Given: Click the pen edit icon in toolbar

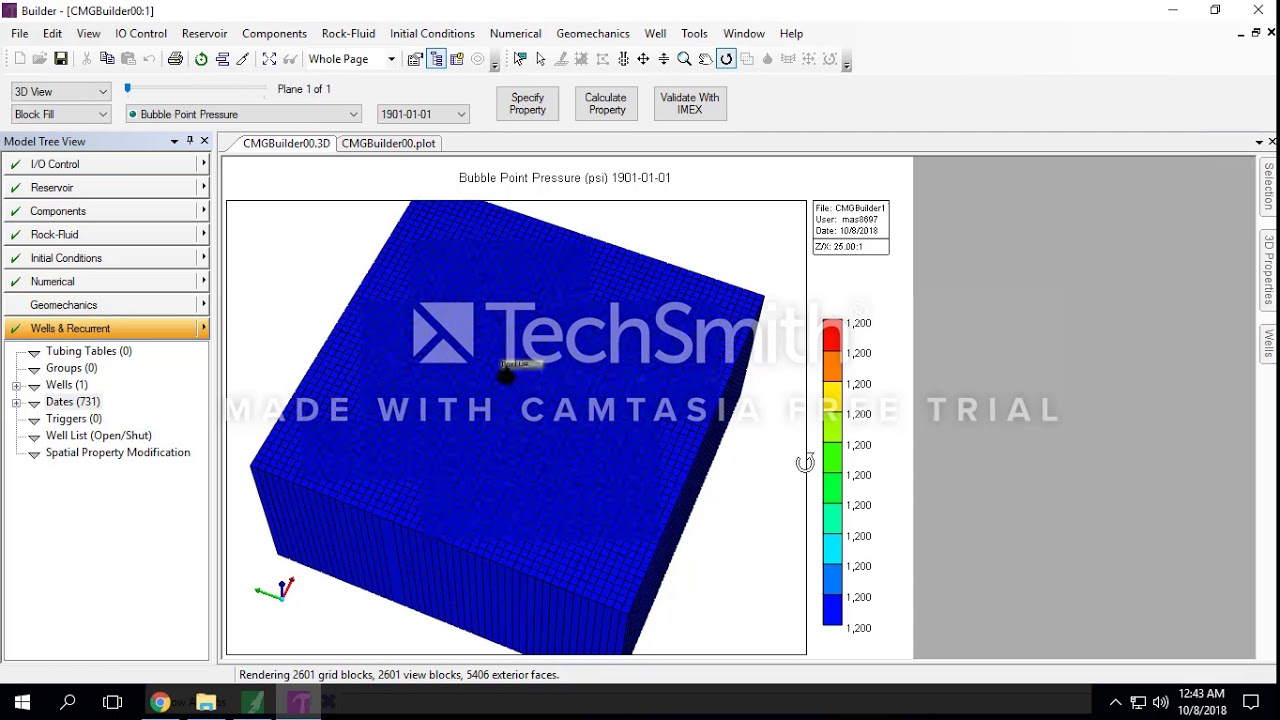Looking at the screenshot, I should (243, 59).
